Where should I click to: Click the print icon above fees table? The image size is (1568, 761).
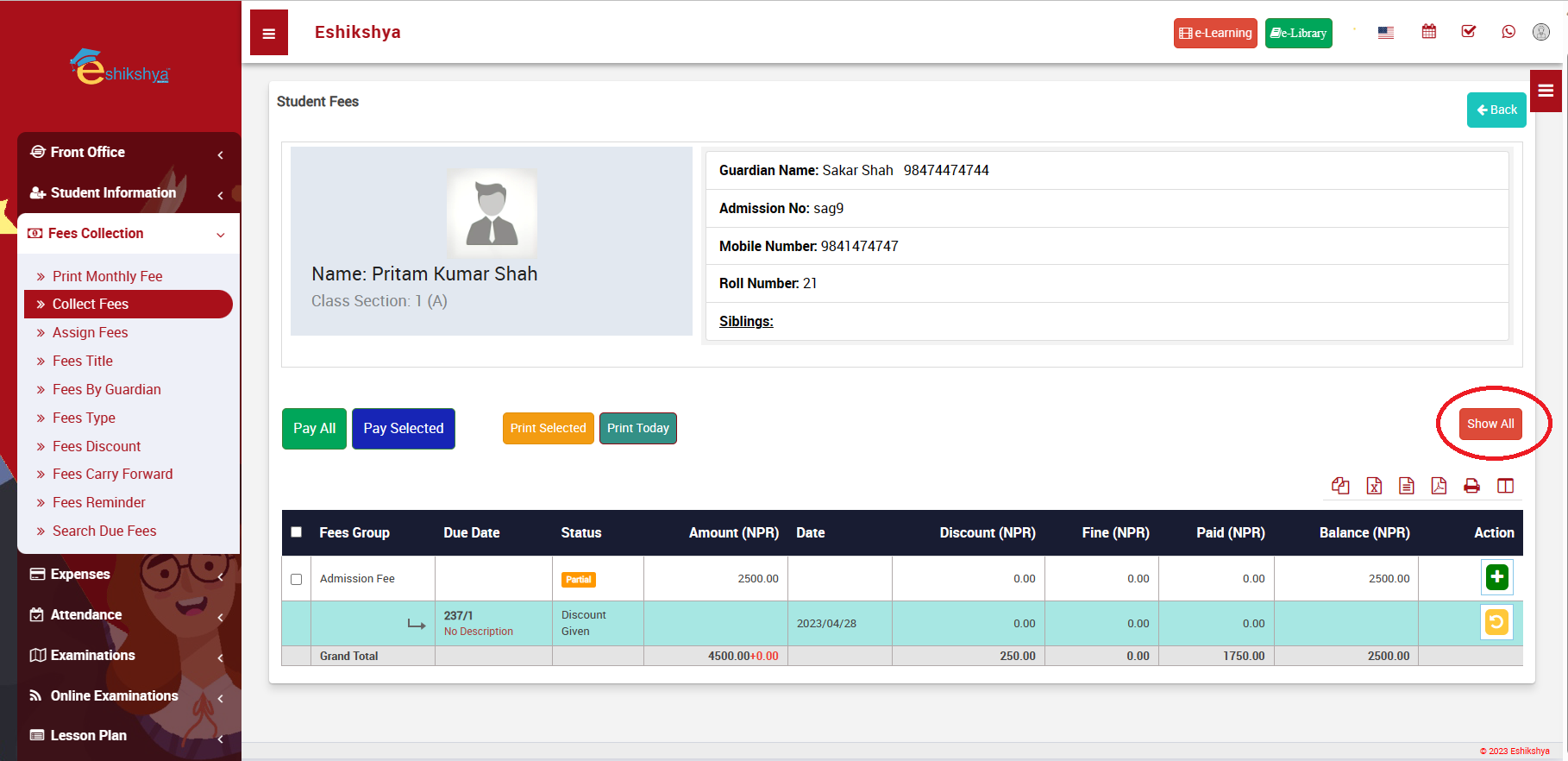pyautogui.click(x=1471, y=486)
